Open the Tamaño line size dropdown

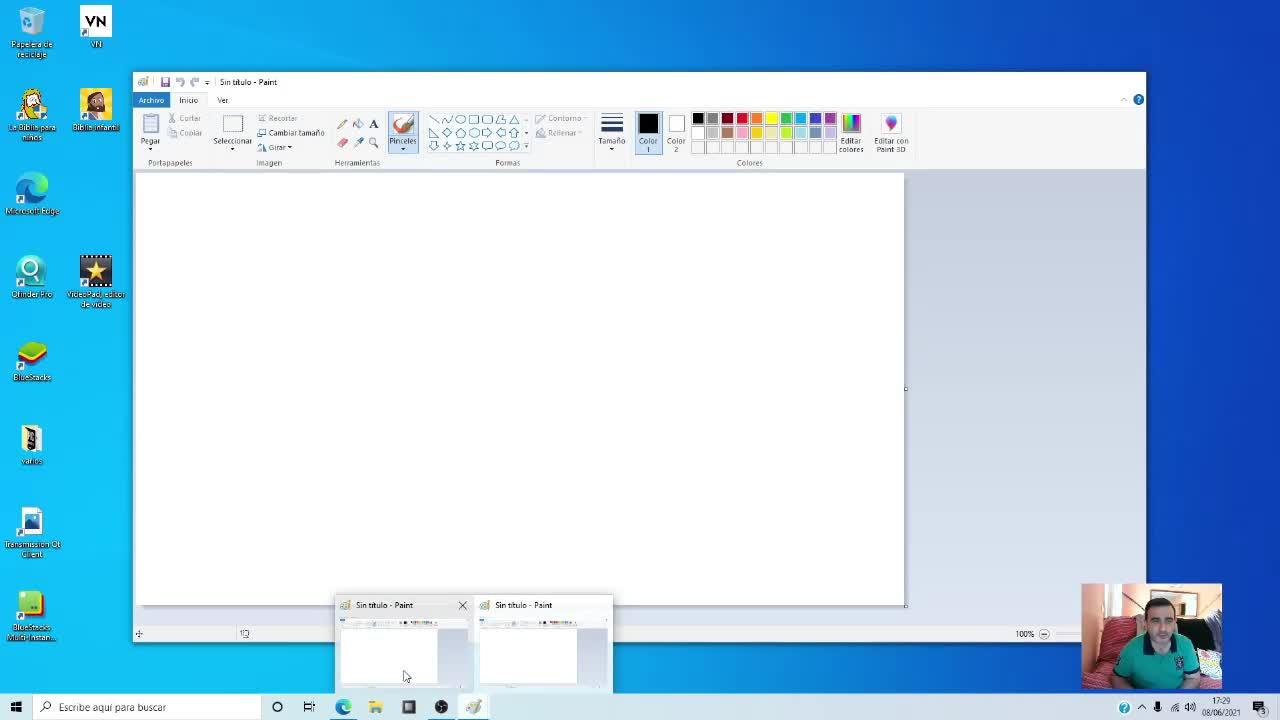[x=612, y=132]
